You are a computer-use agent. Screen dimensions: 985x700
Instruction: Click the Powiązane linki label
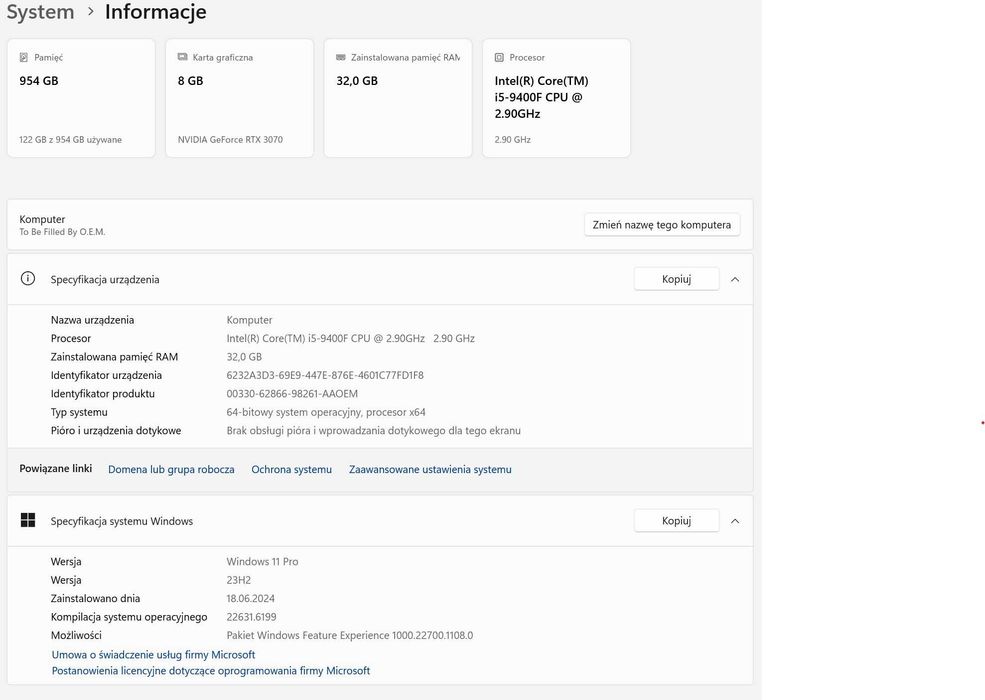55,468
